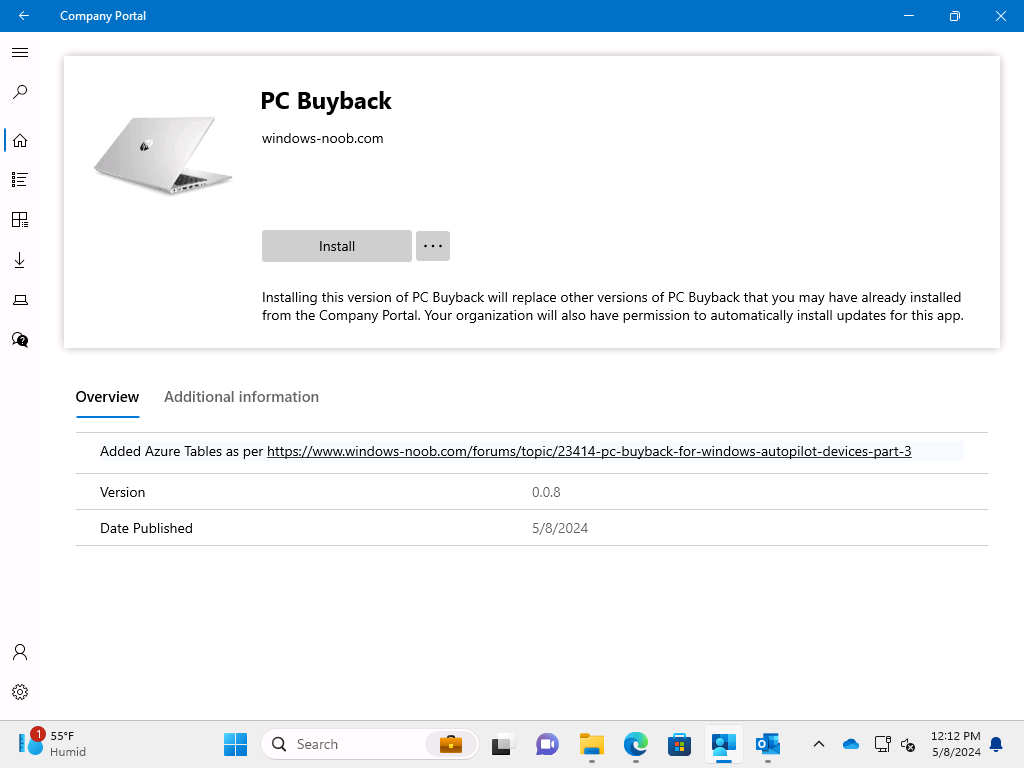Screen dimensions: 1024x768
Task: Click the briefcase icon in search box
Action: pyautogui.click(x=451, y=744)
